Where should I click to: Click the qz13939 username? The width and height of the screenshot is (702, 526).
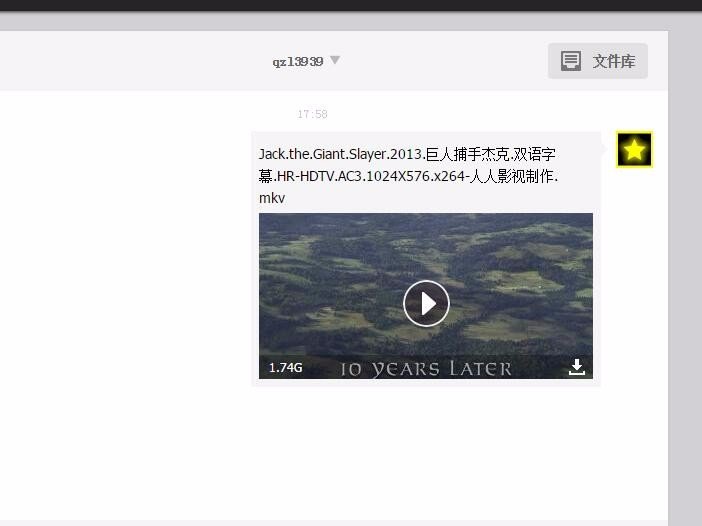298,62
